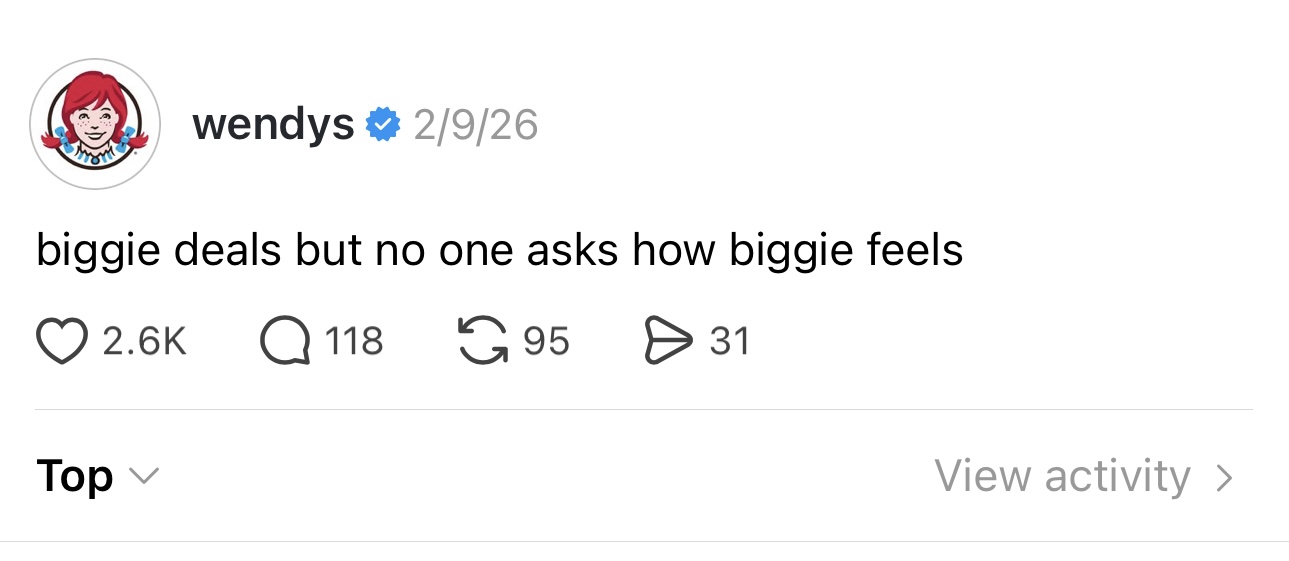Screen dimensions: 1289x561
Task: Open the Top sort dropdown
Action: [x=75, y=476]
